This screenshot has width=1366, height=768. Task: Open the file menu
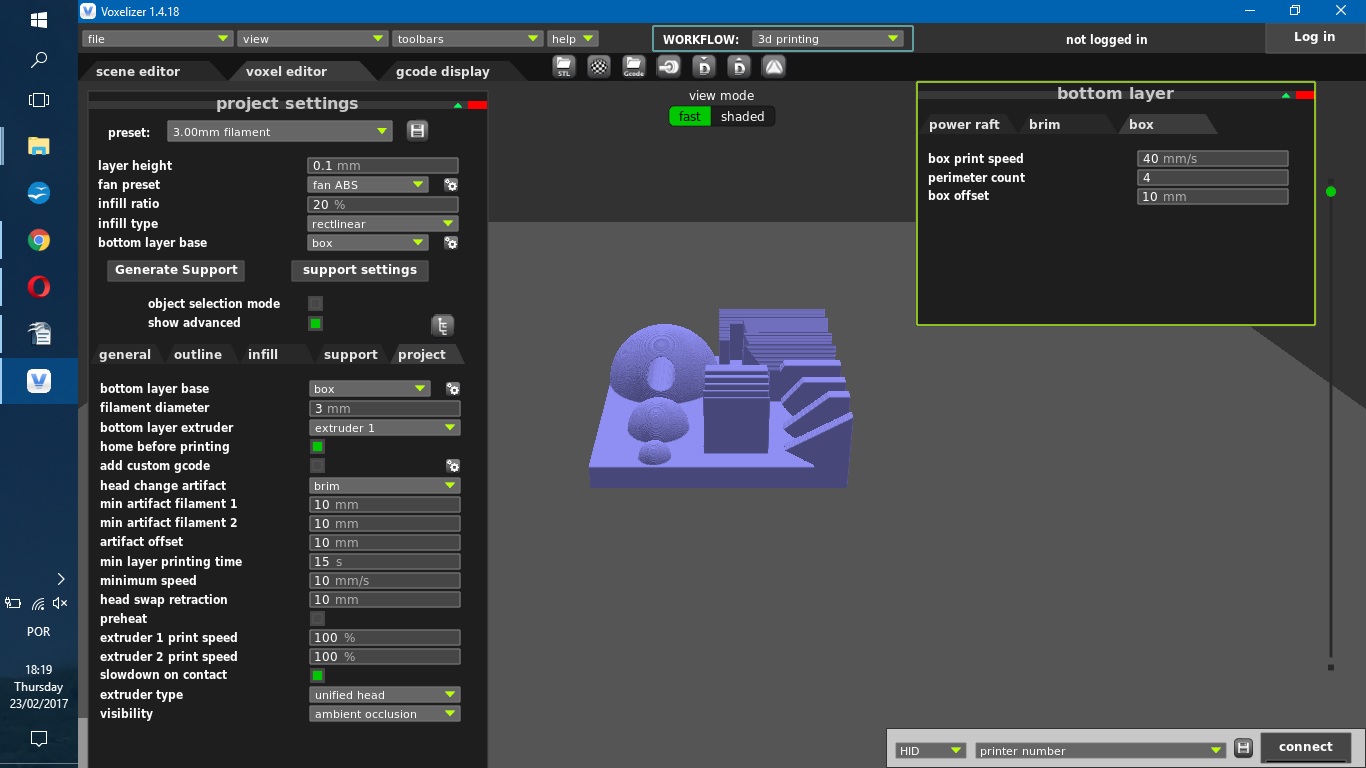[x=157, y=39]
